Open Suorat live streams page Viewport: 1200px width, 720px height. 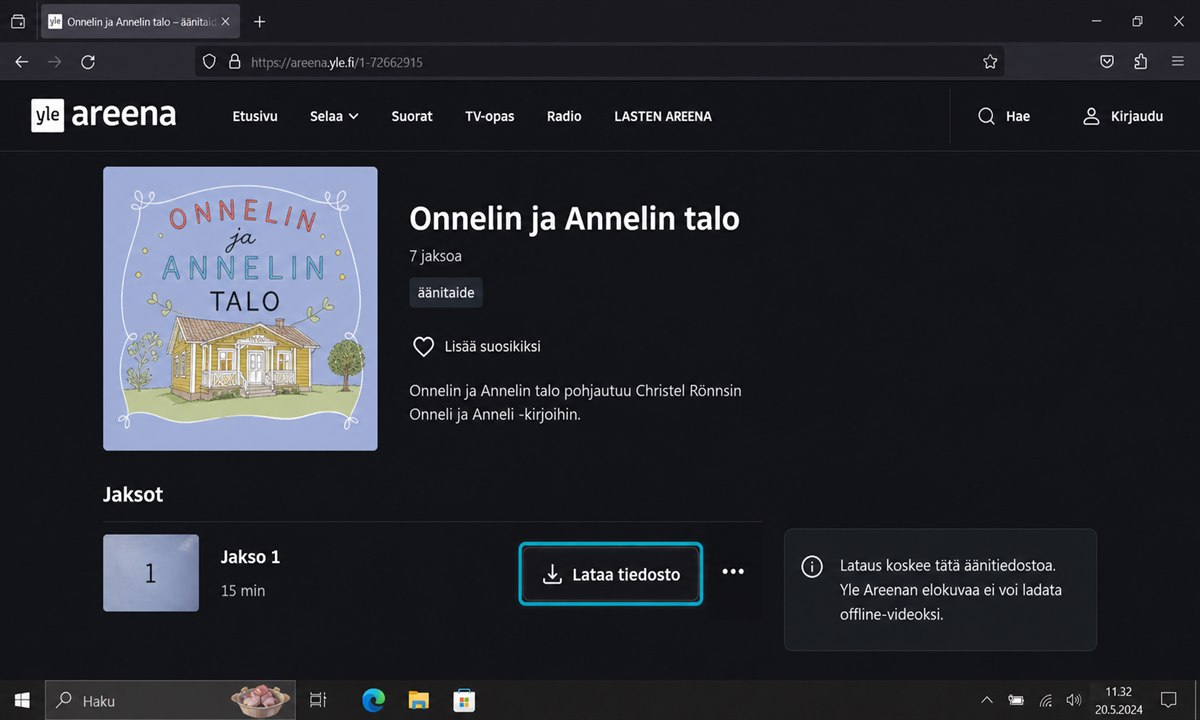tap(412, 116)
